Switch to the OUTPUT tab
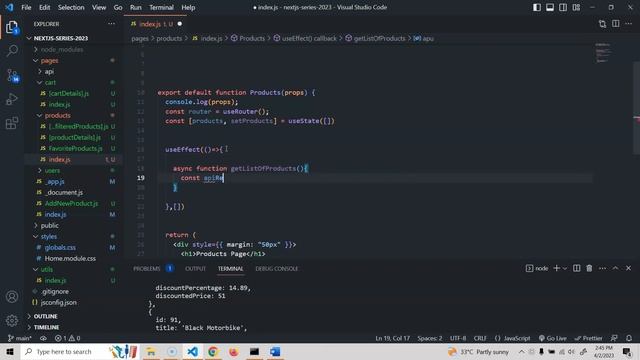The width and height of the screenshot is (640, 360). coord(196,269)
